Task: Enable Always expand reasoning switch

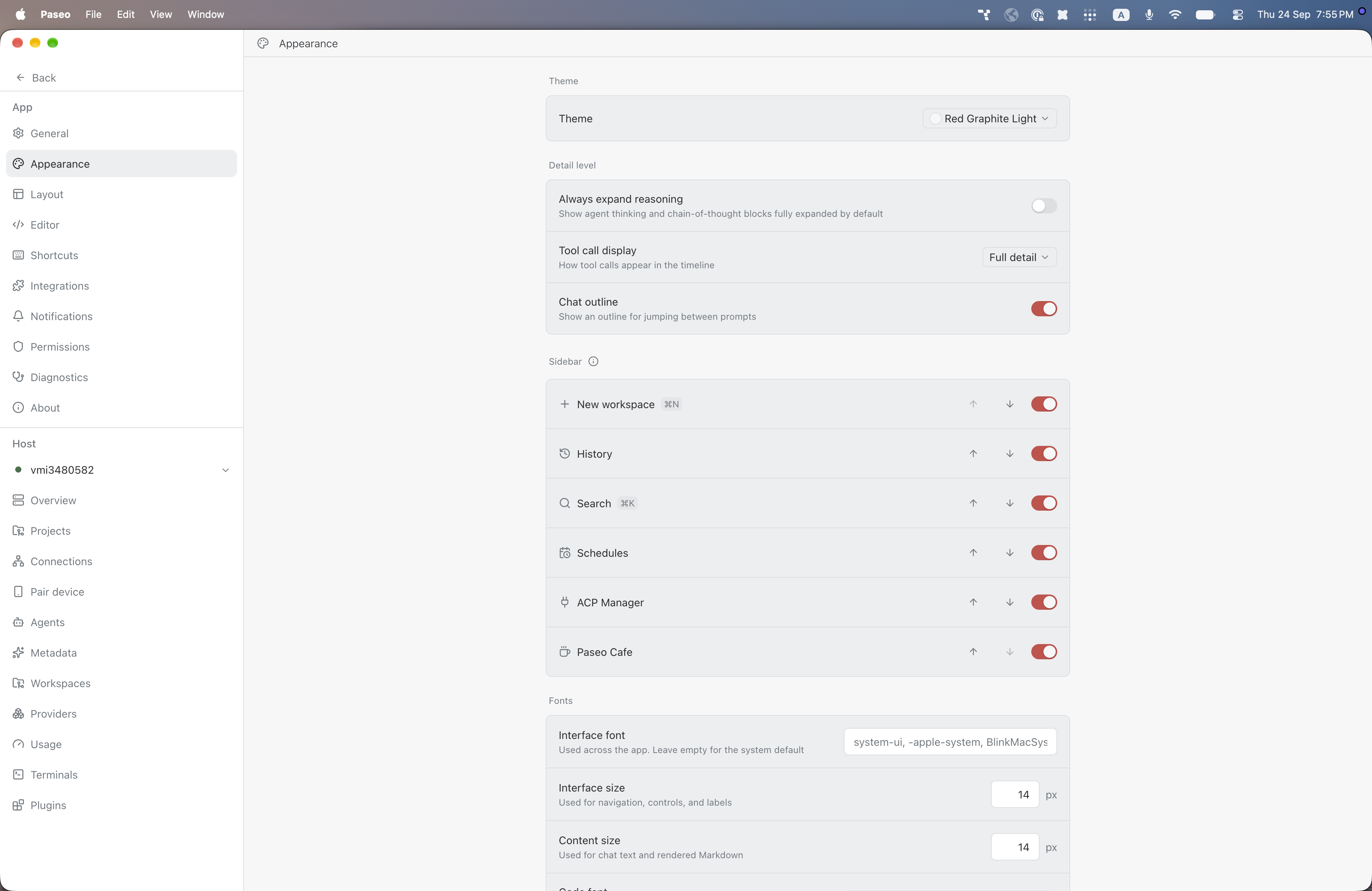Action: 1044,206
